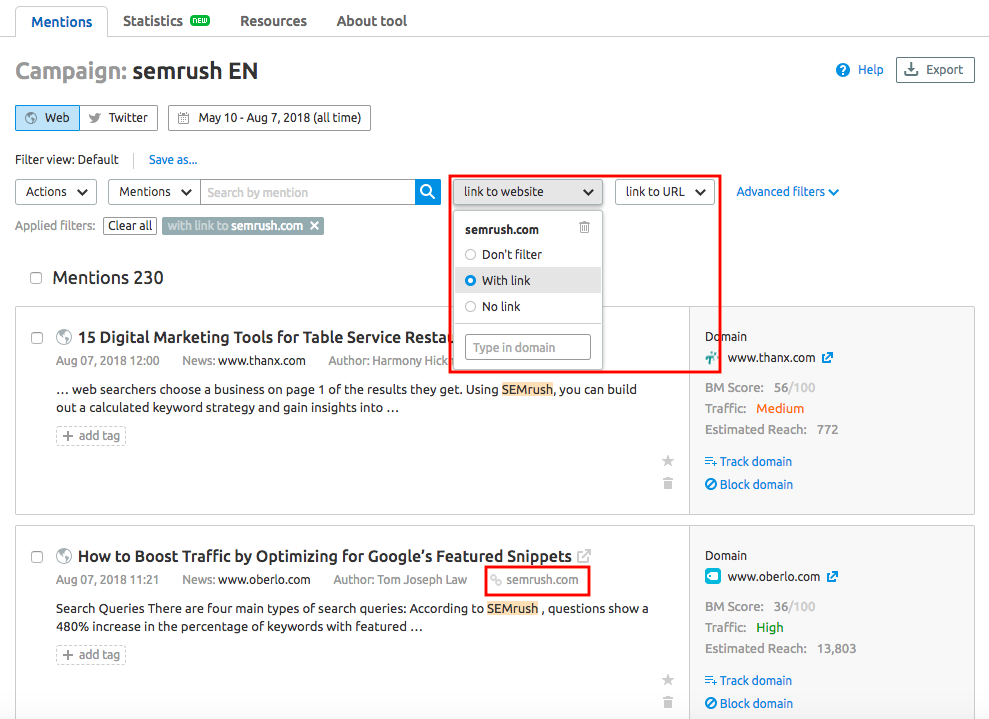This screenshot has width=989, height=719.
Task: Open www.oberlo.com domain external link icon
Action: [833, 576]
